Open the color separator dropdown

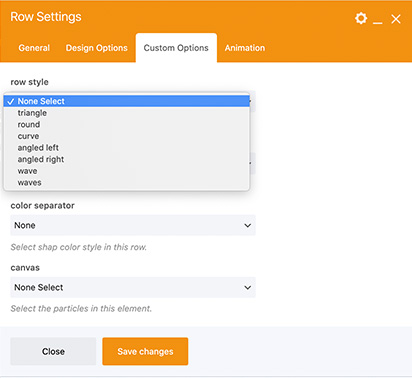coord(133,225)
